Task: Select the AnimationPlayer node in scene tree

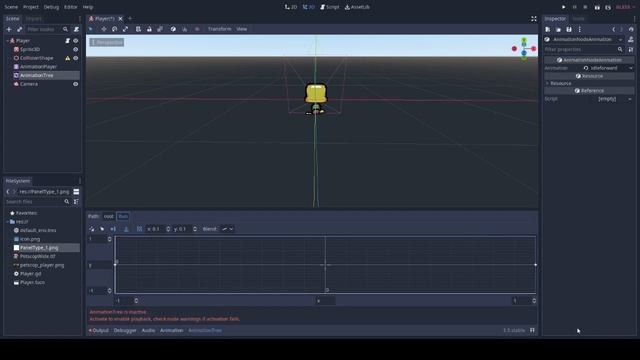Action: click(38, 67)
